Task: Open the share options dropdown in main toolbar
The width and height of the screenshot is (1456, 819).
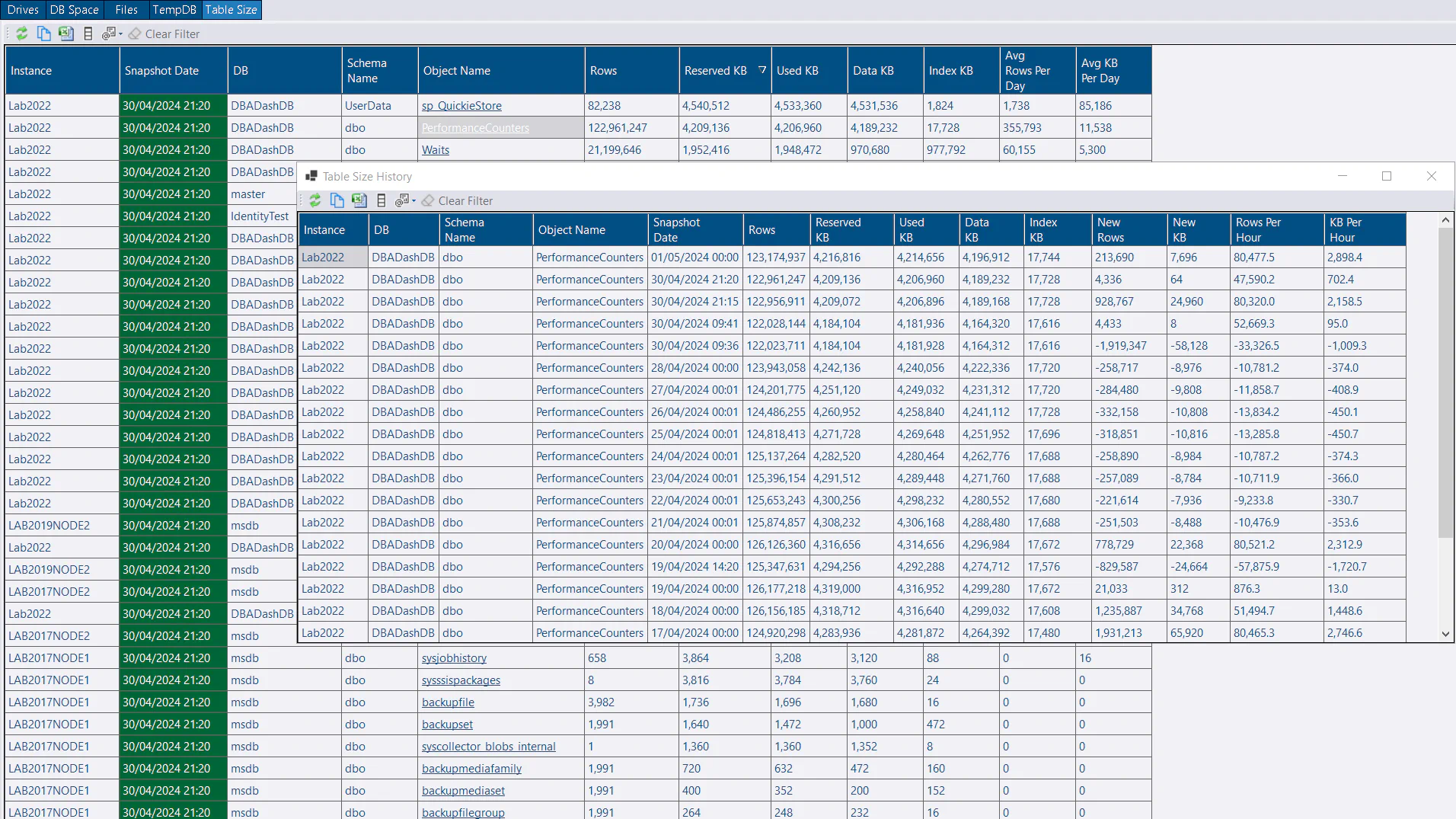Action: pos(113,34)
